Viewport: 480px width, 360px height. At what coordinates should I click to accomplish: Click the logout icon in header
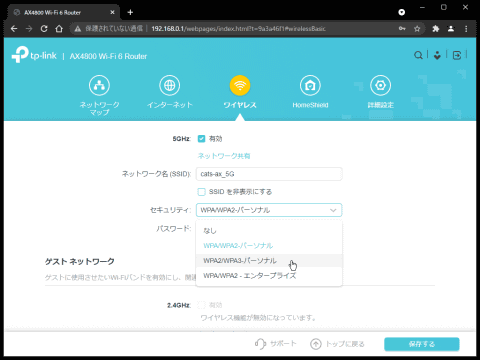pos(457,55)
